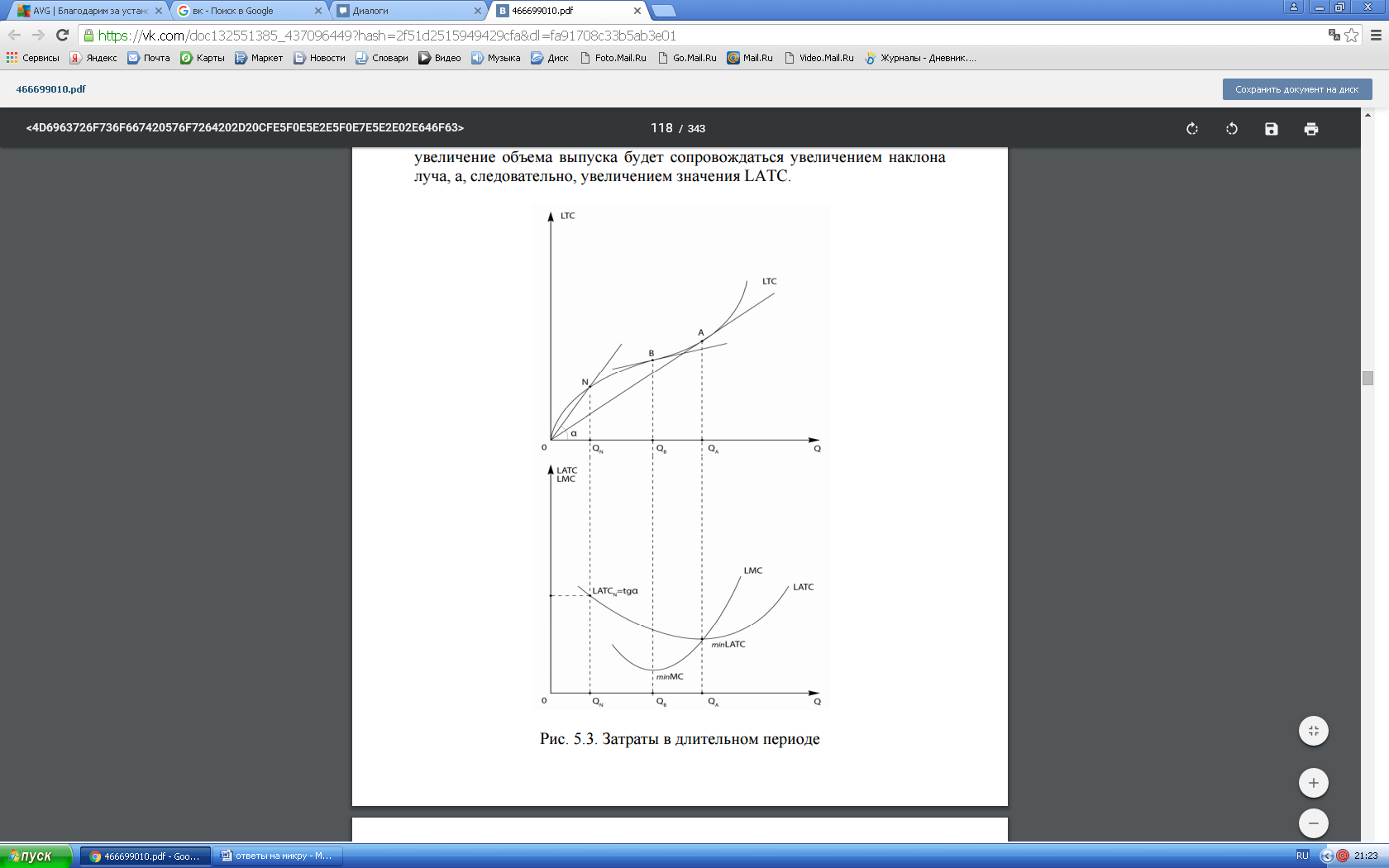
Task: Open the Музыка bookmark
Action: [496, 58]
